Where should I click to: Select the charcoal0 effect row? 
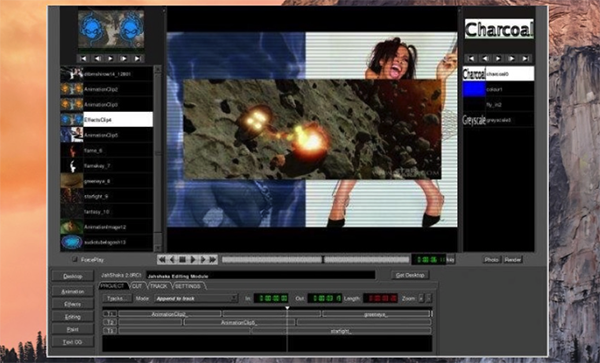499,73
